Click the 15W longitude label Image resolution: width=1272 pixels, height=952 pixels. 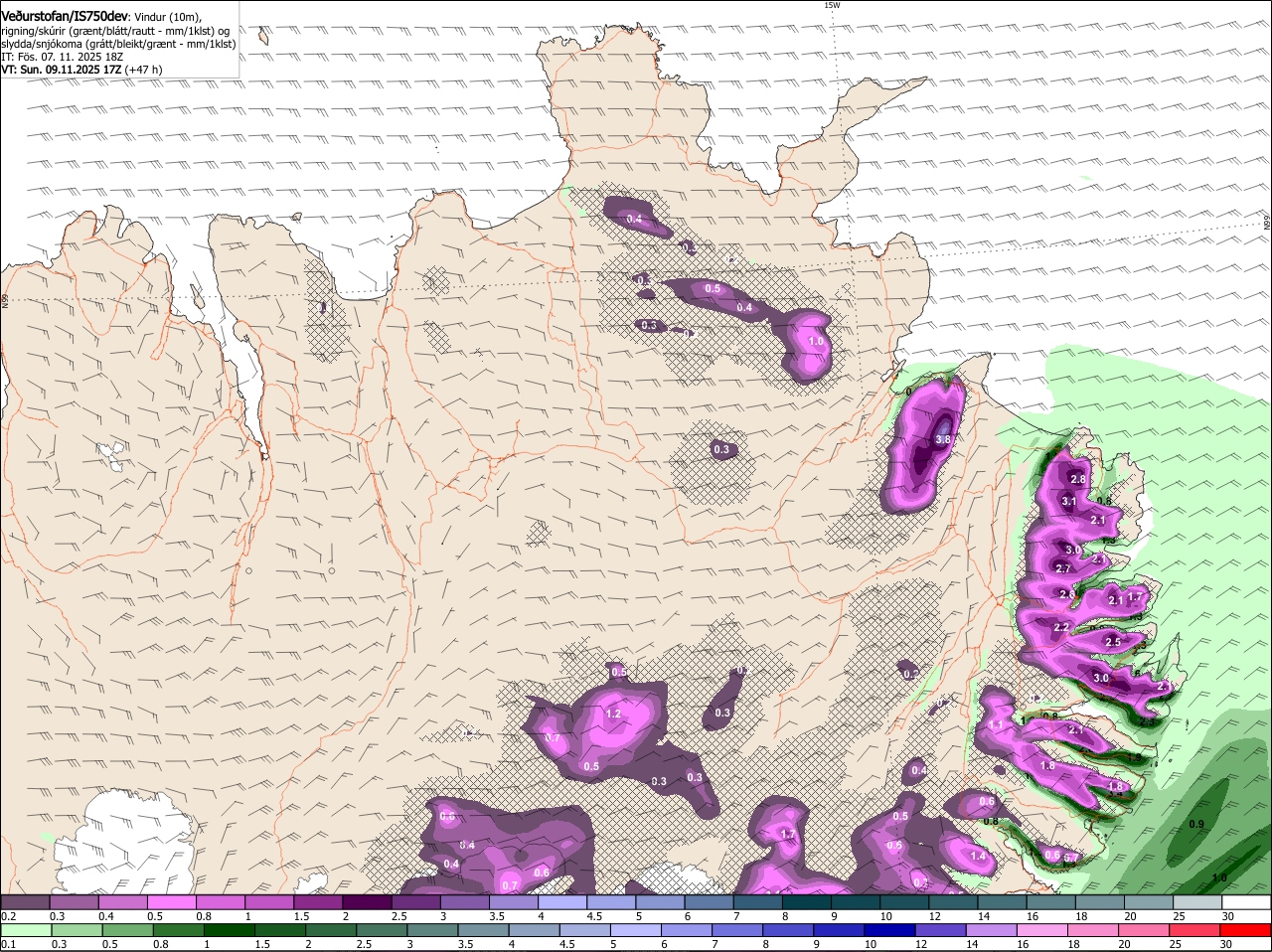(832, 5)
